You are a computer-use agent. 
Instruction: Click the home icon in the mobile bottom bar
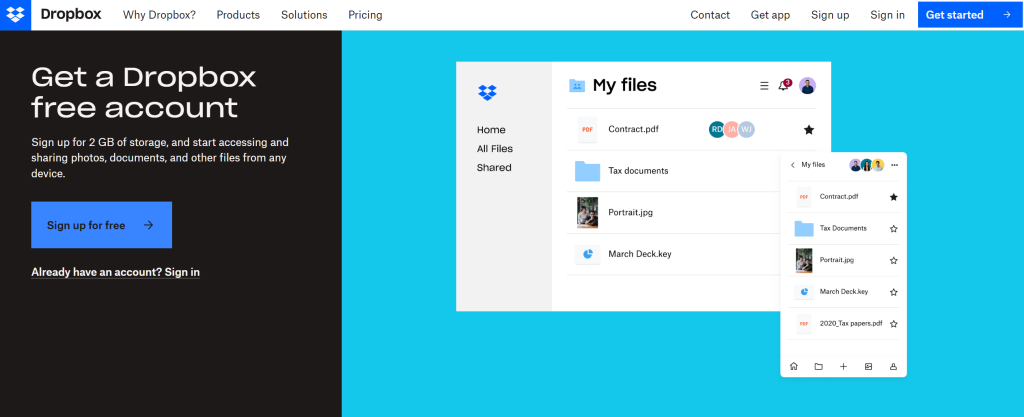tap(794, 367)
